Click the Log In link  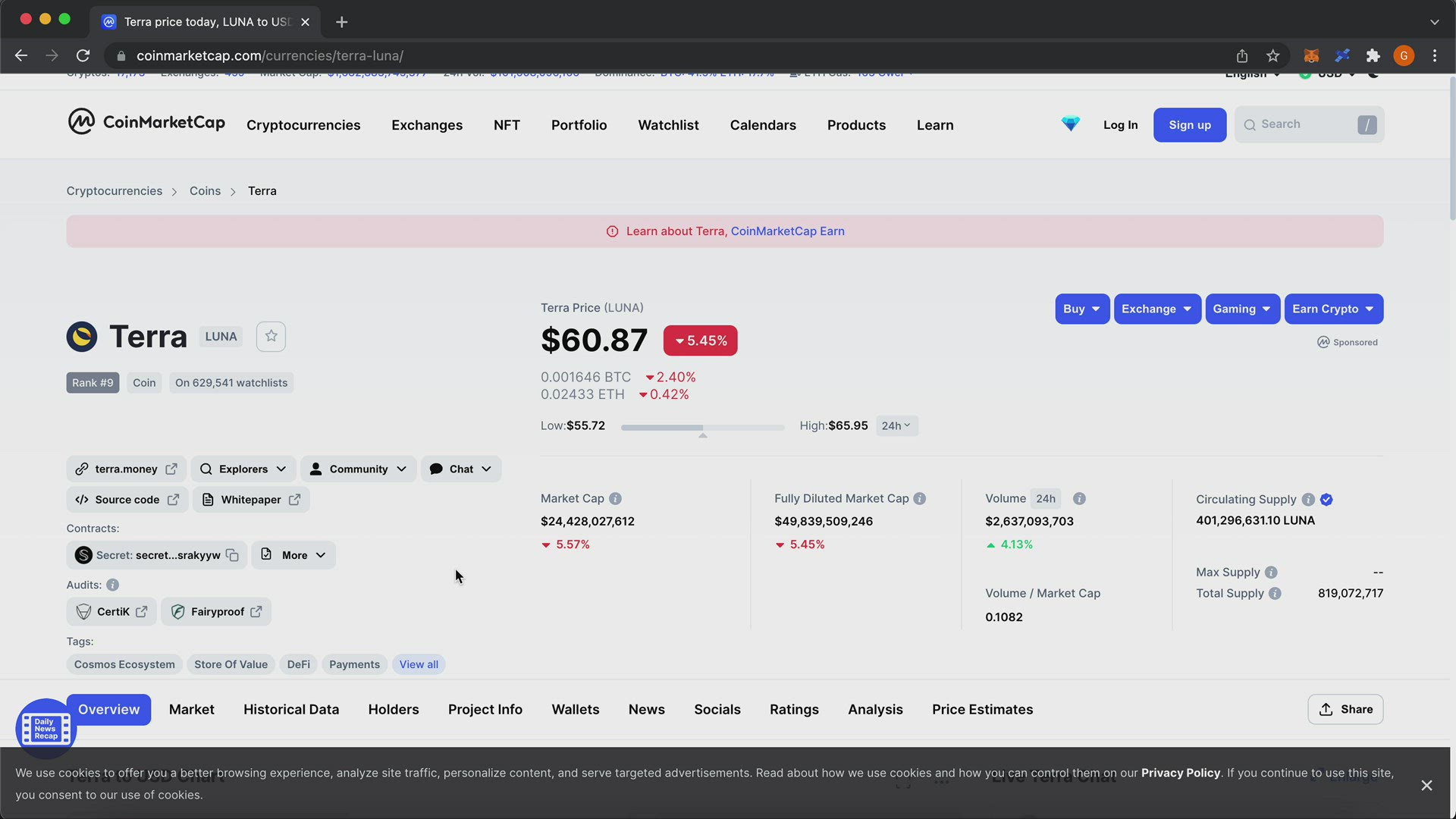coord(1120,125)
